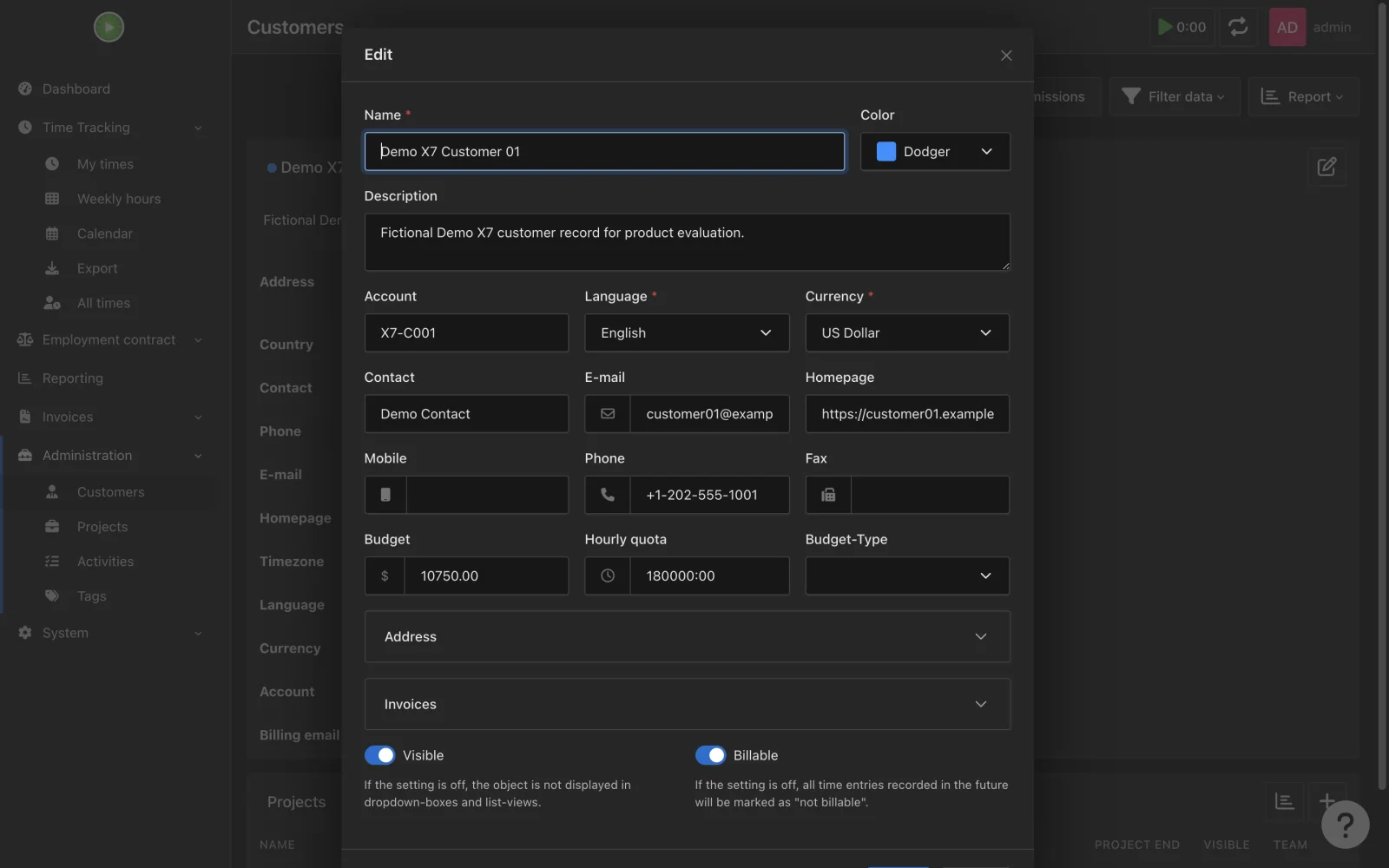The width and height of the screenshot is (1389, 868).
Task: Click the Dodger blue color swatch
Action: point(886,151)
